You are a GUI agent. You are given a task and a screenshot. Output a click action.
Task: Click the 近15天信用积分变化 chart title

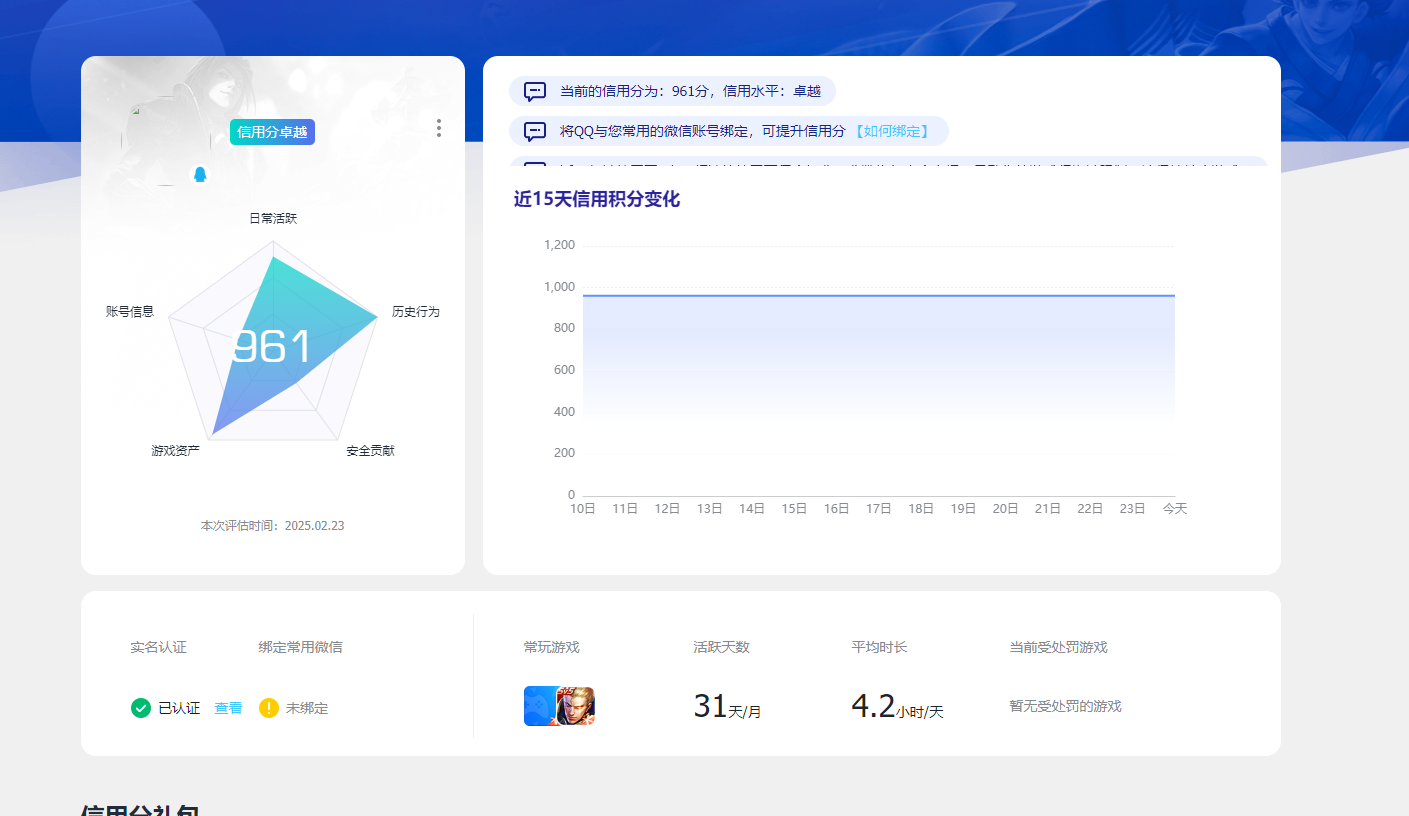[597, 199]
